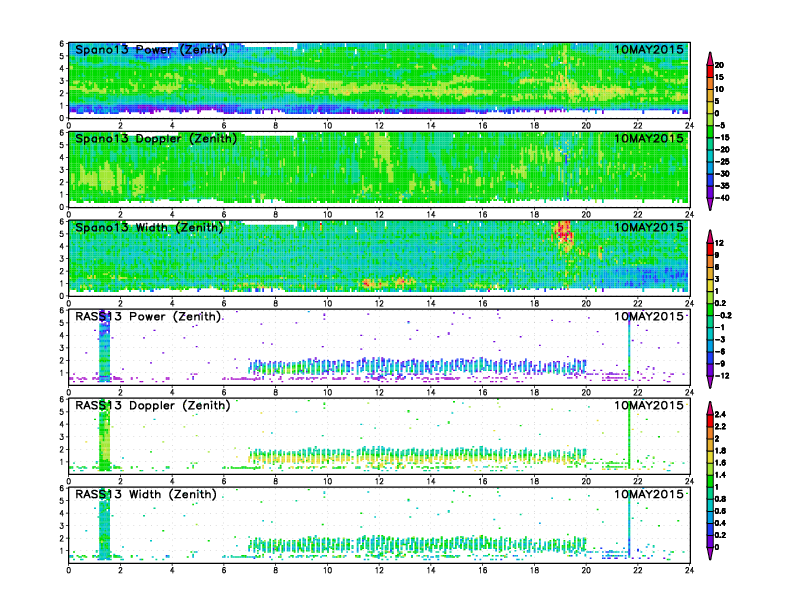Click the "Spano13 Doppler (Zenith)" panel title
792x612 pixels.
tap(156, 139)
